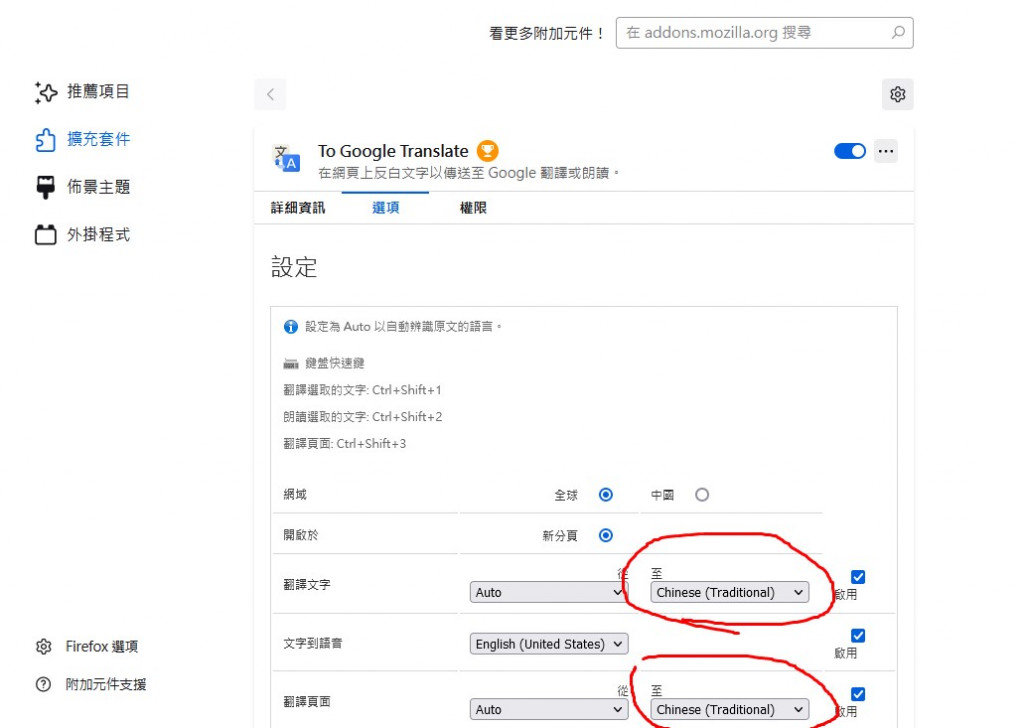The width and height of the screenshot is (1024, 728).
Task: Open 翻譯文字 target Chinese (Traditional) dropdown
Action: tap(729, 592)
